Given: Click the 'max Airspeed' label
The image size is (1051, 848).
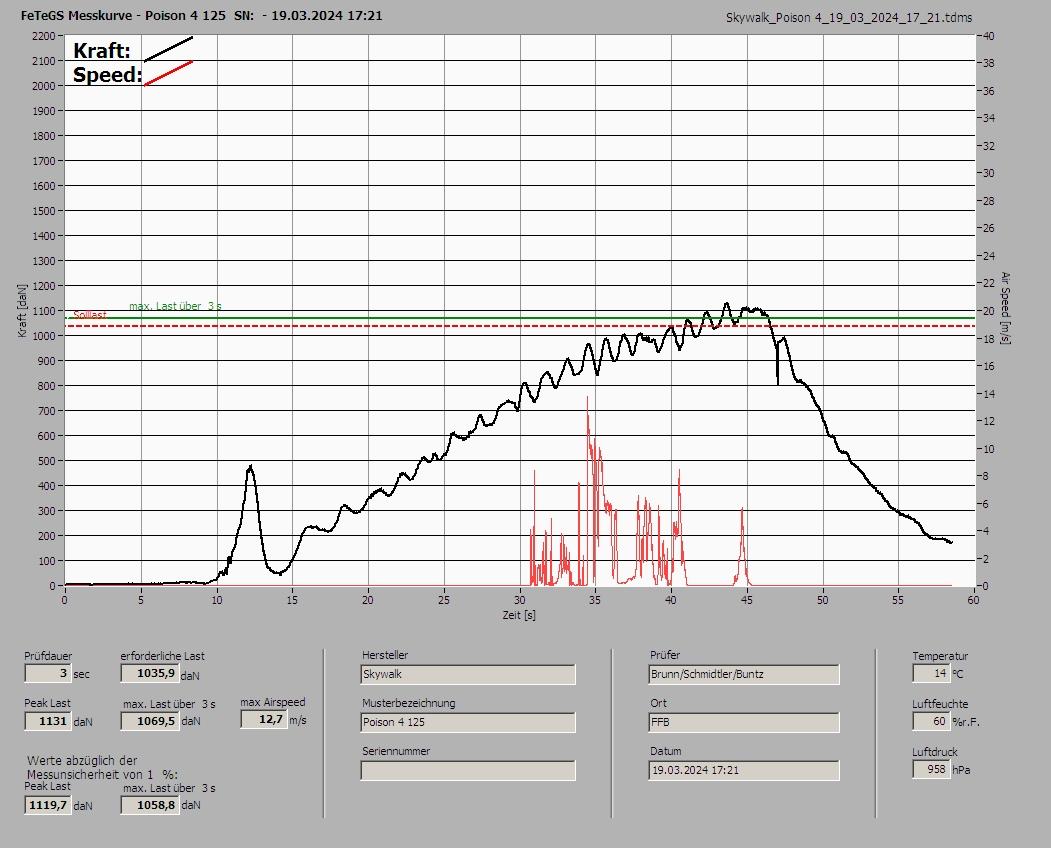Looking at the screenshot, I should pos(273,703).
